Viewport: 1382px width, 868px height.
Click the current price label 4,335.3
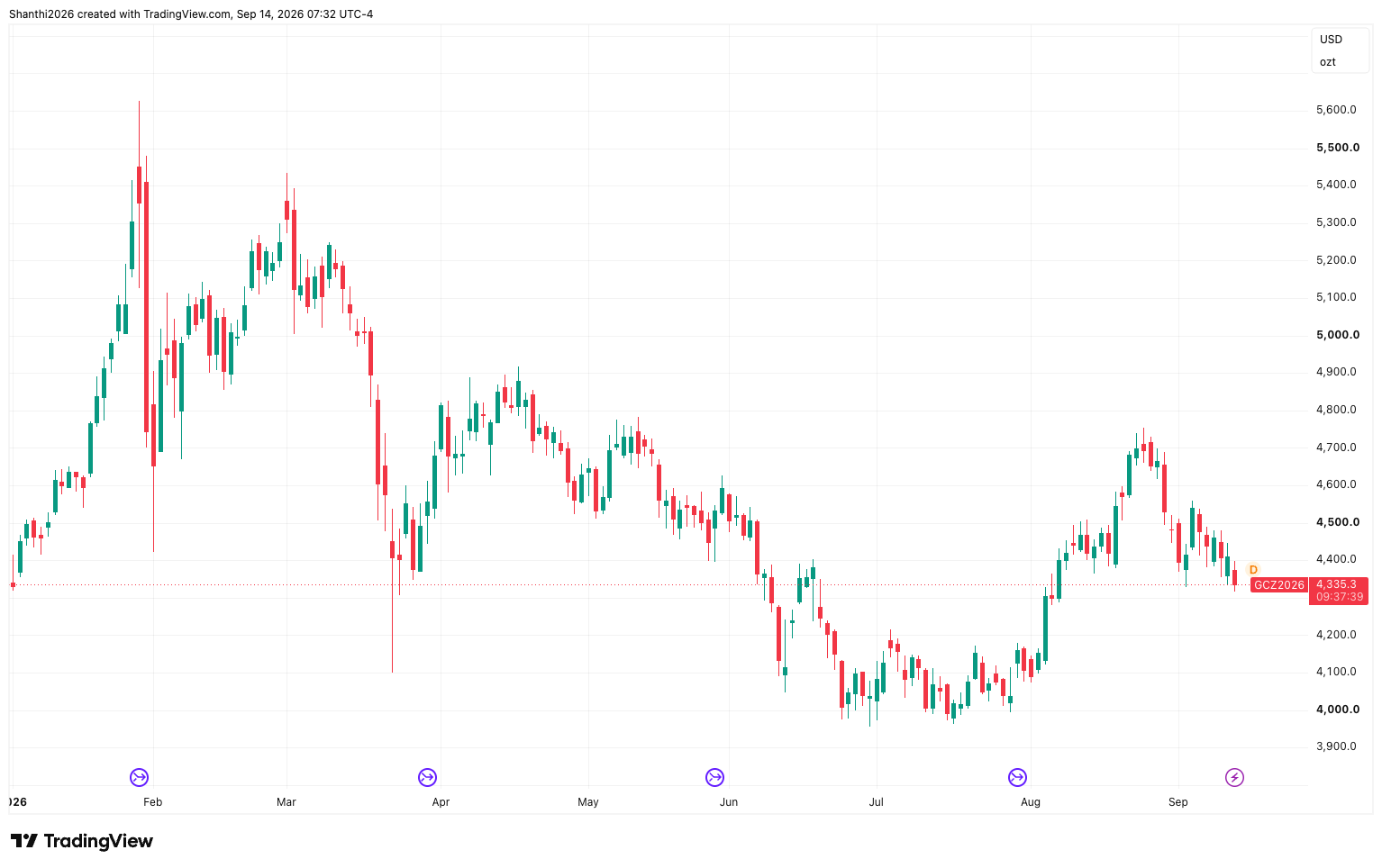1338,584
